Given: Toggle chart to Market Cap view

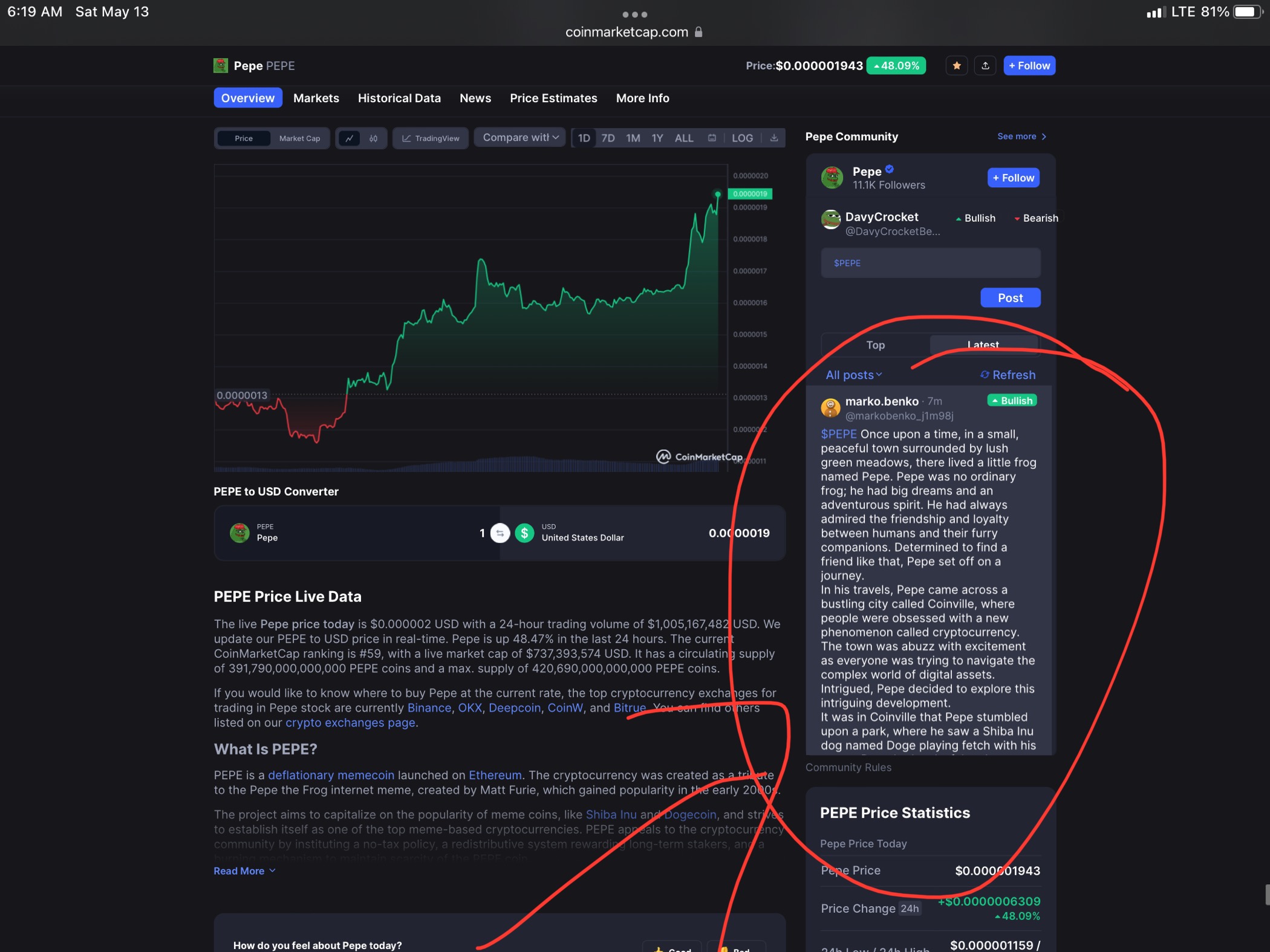Looking at the screenshot, I should point(299,138).
